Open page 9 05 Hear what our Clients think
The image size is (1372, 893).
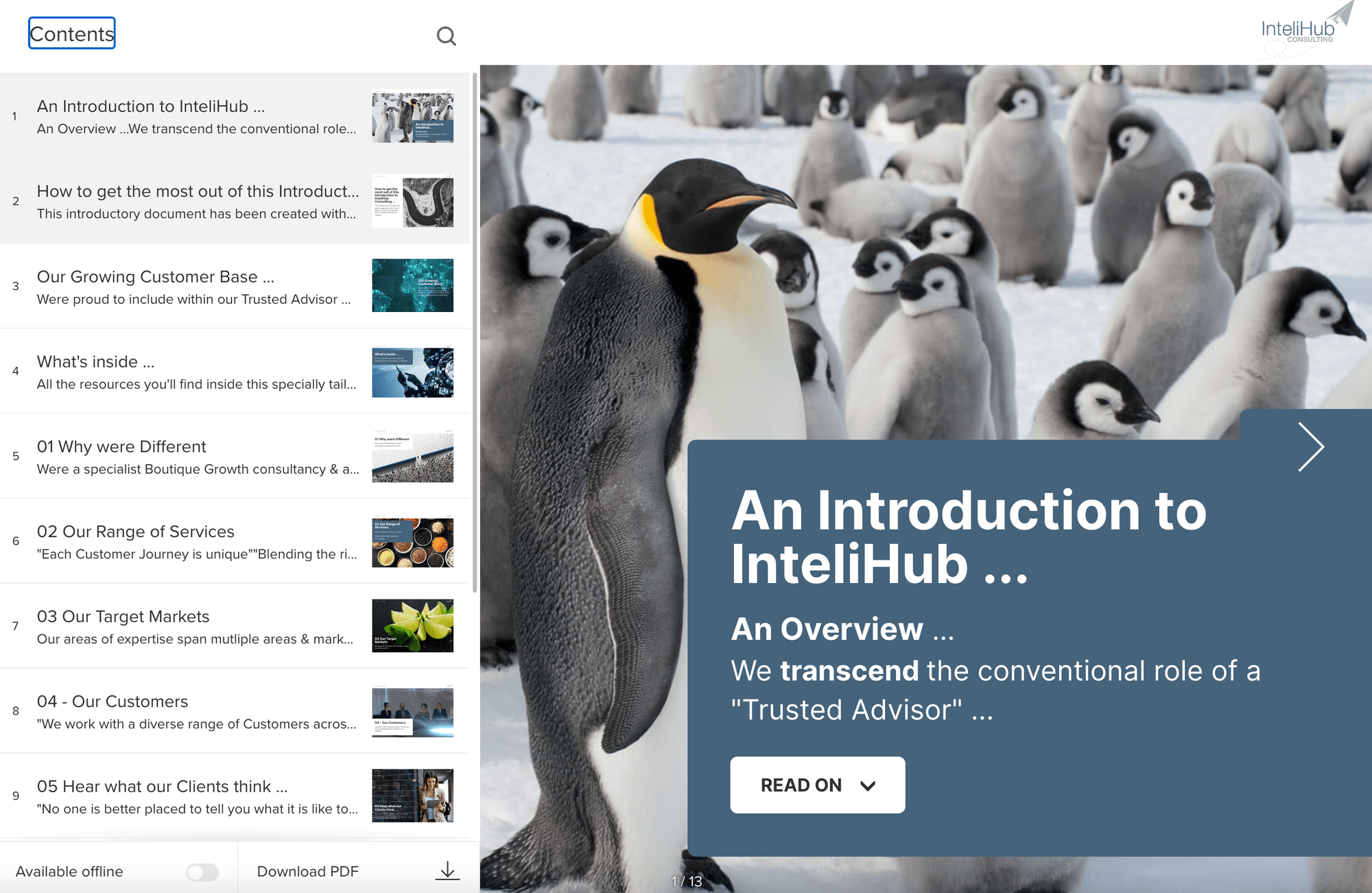[x=235, y=797]
